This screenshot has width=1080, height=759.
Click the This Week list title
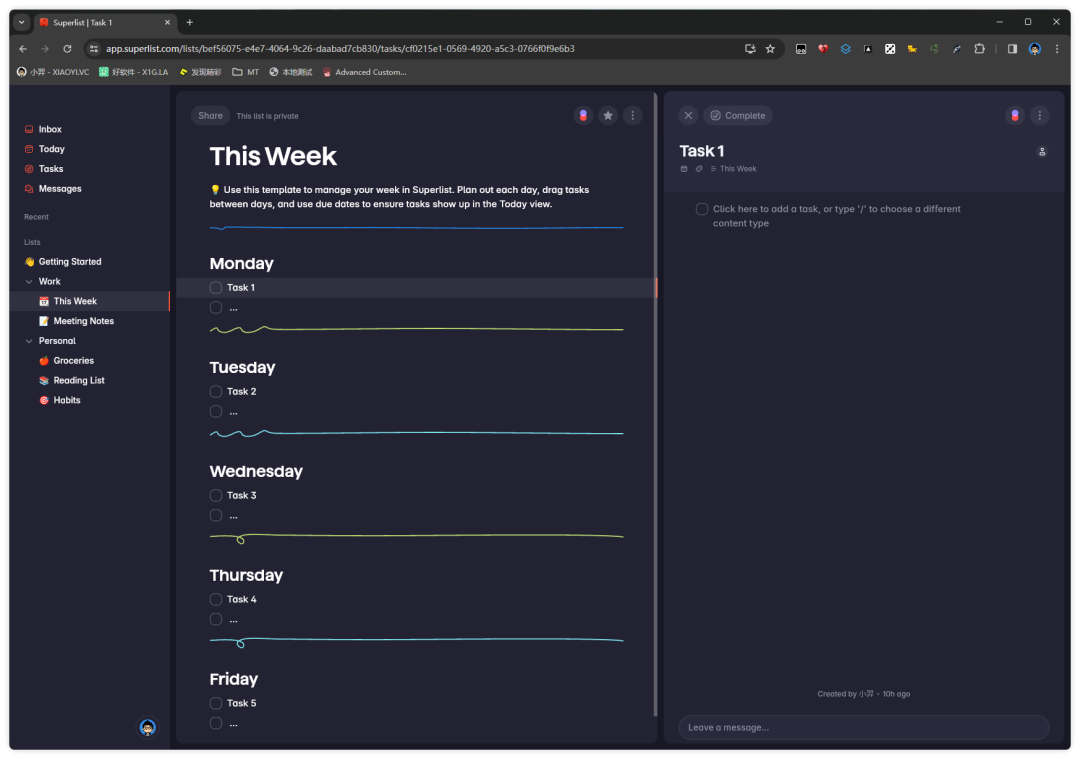(x=273, y=156)
